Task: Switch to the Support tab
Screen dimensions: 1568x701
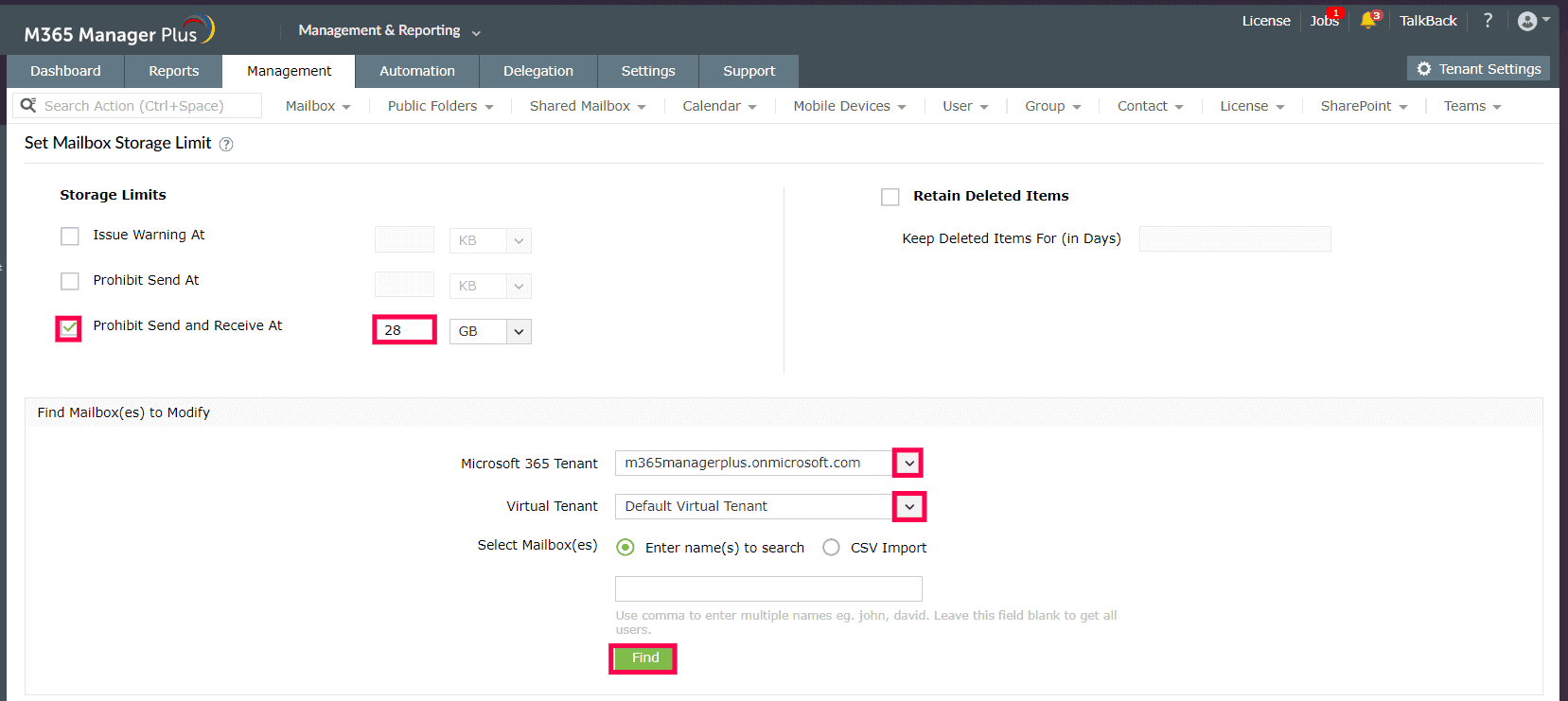Action: coord(749,71)
